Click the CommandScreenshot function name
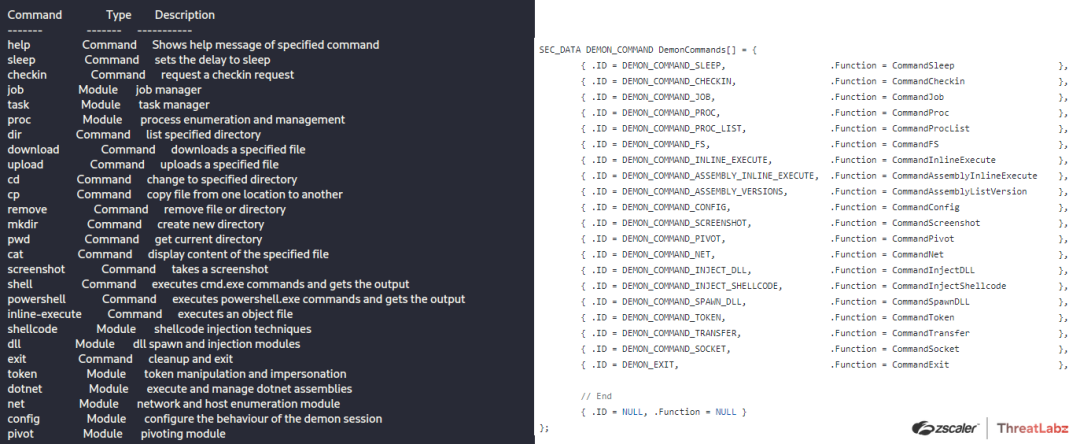Screen dimensions: 1080x444 click(936, 223)
